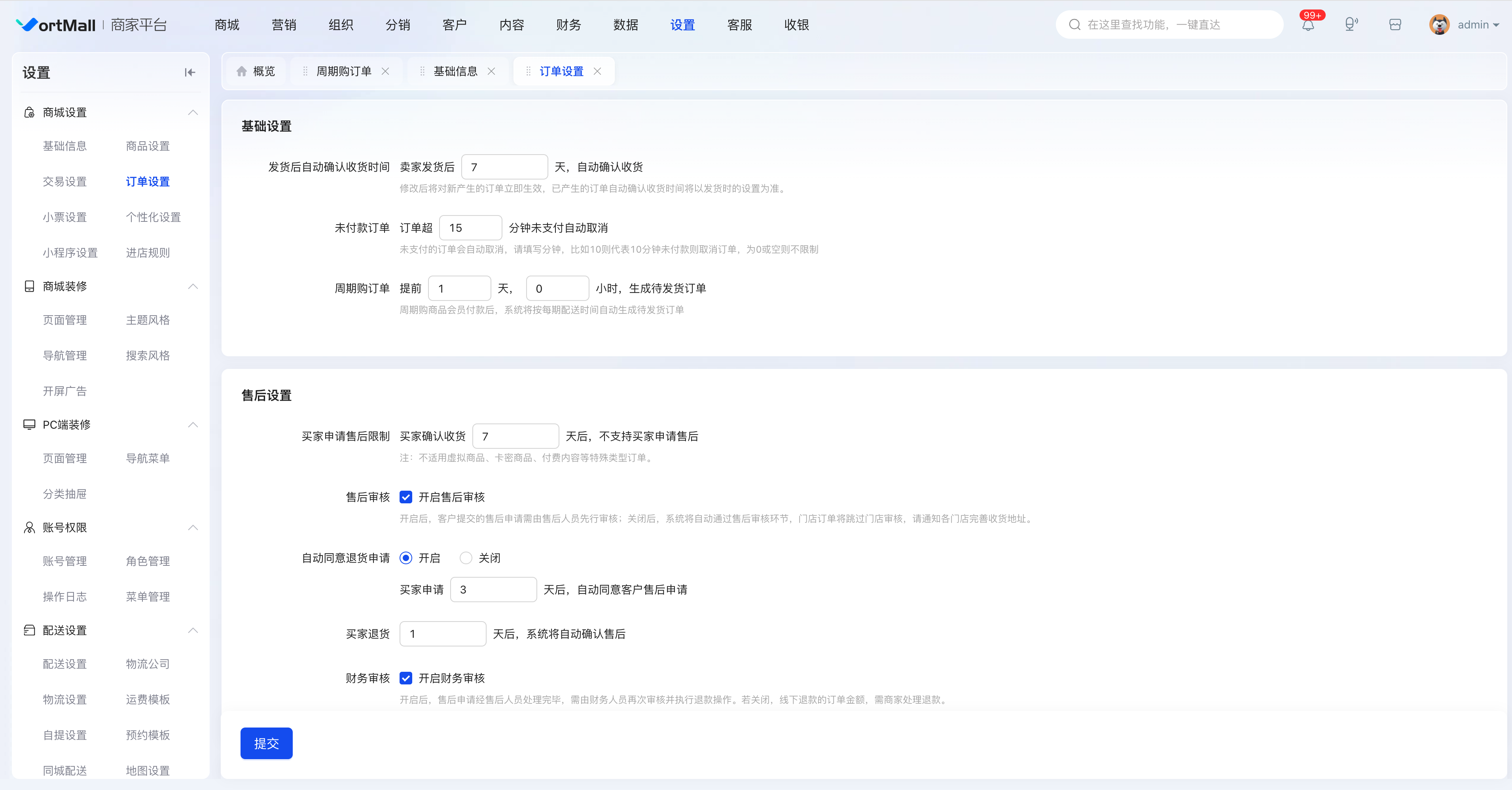
Task: Open the 数据 top menu
Action: (x=626, y=25)
